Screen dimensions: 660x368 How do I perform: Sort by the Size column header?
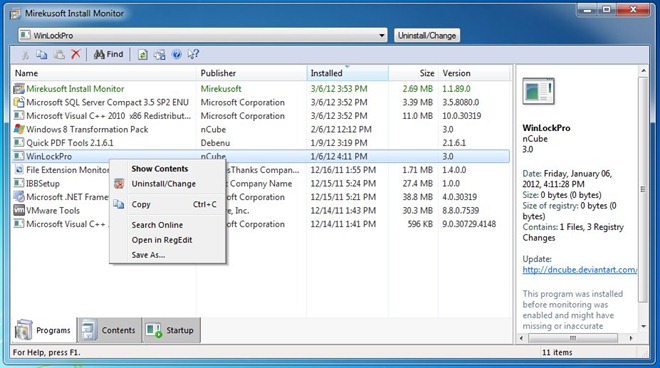413,73
